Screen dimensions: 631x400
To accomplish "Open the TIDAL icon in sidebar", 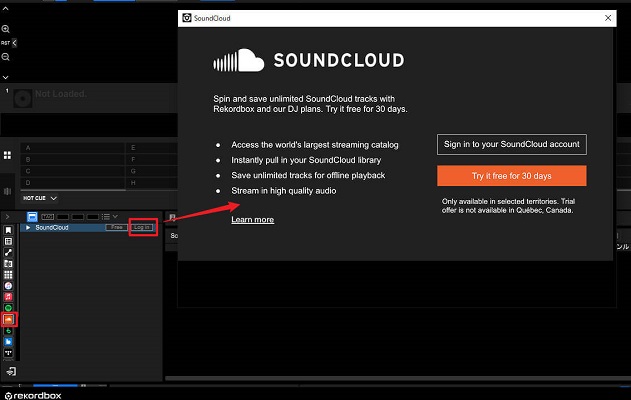I will 8,353.
